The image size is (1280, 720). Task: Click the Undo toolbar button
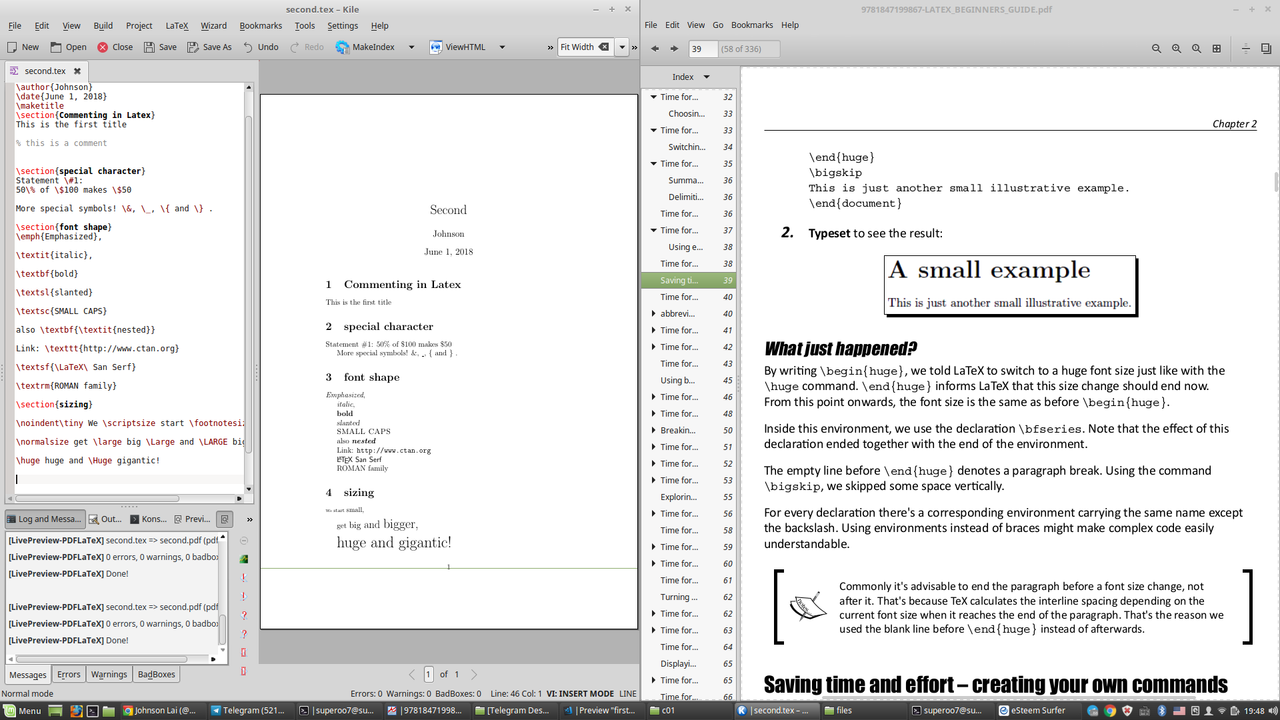pyautogui.click(x=260, y=47)
